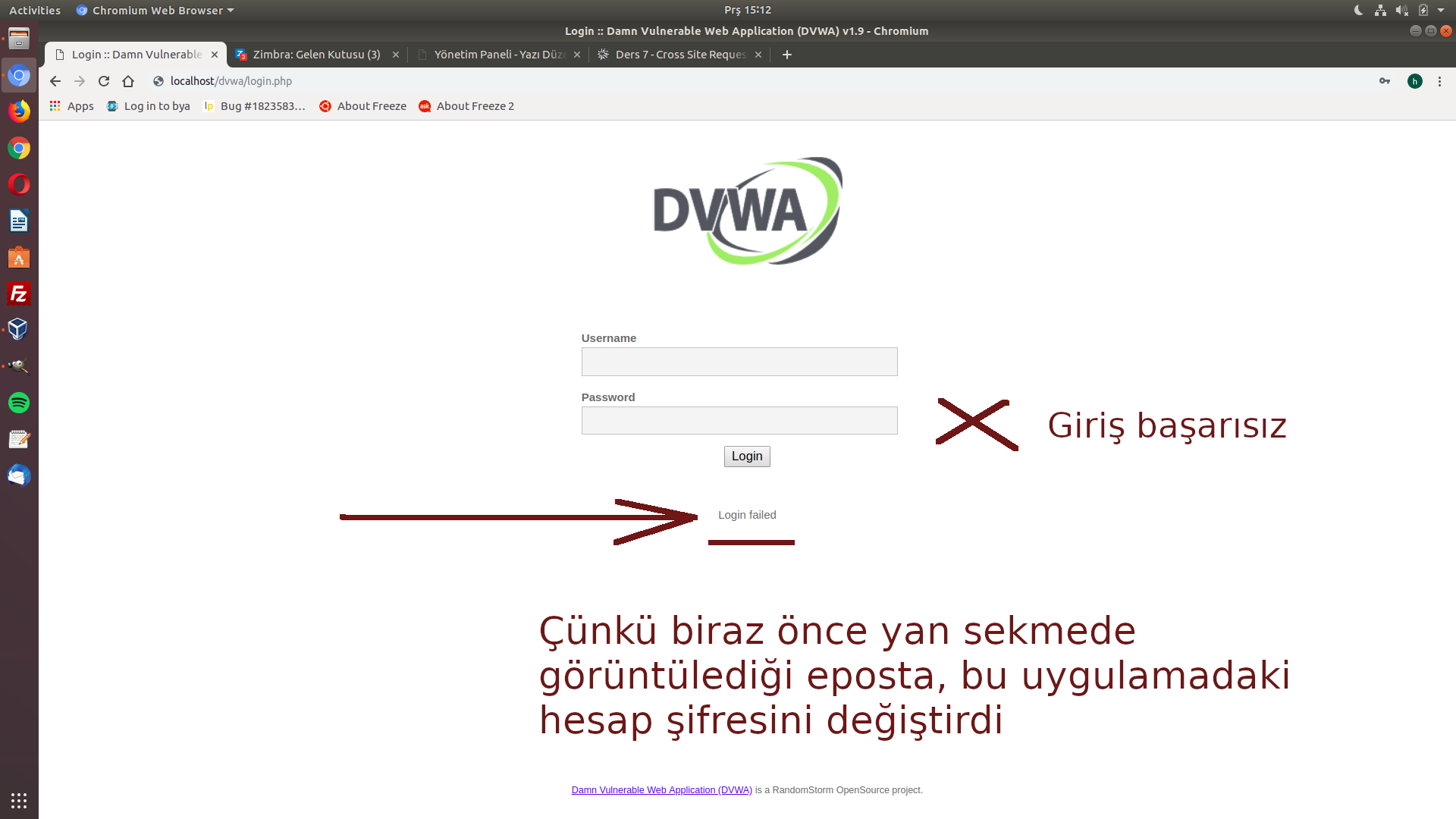
Task: Open LibreOffice Writer from the dock
Action: [x=19, y=221]
